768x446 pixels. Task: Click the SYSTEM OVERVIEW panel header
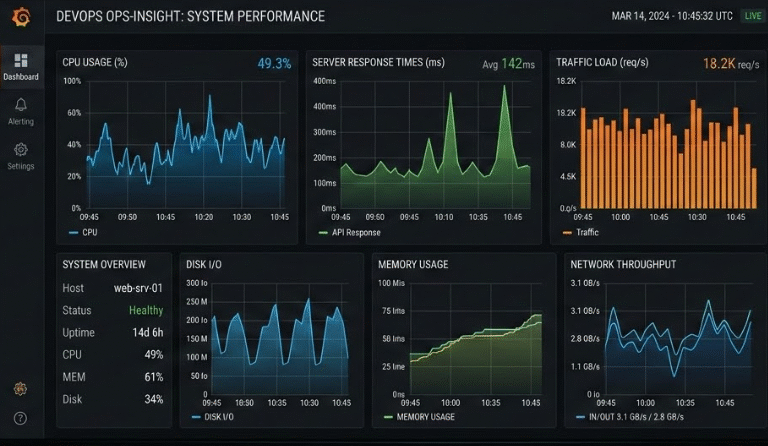coord(104,264)
